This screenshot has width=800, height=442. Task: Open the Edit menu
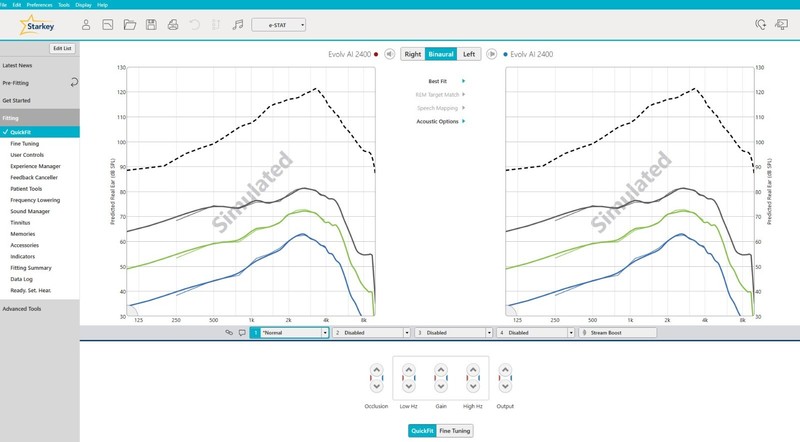(x=17, y=5)
